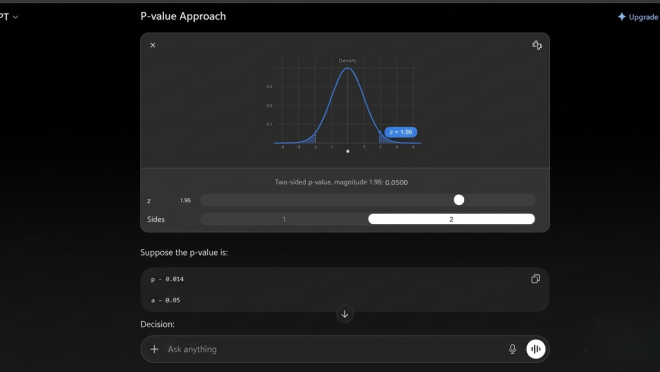Click the small marker below the chart axis
Image resolution: width=660 pixels, height=372 pixels.
[x=348, y=151]
